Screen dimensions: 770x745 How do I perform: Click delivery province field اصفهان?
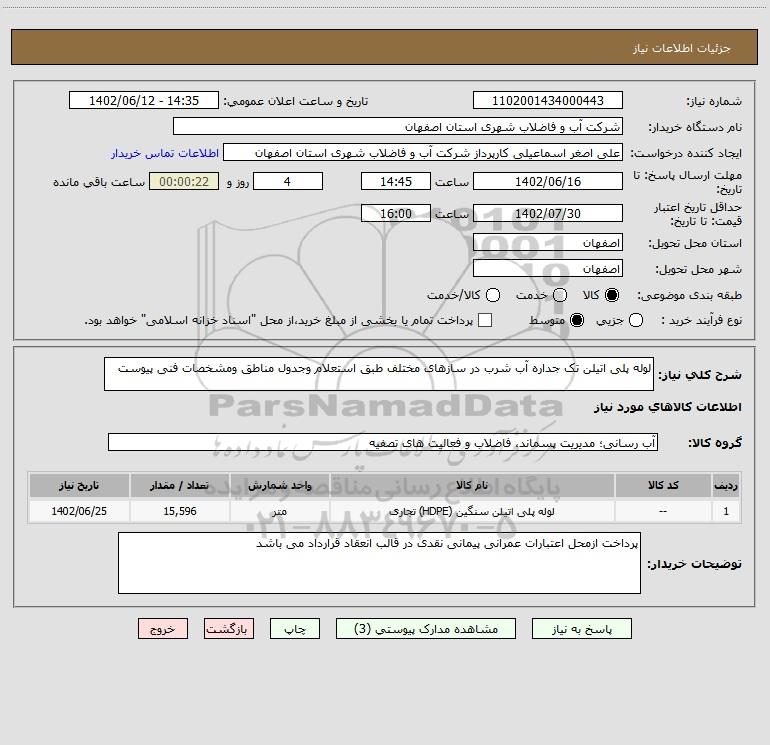(548, 243)
